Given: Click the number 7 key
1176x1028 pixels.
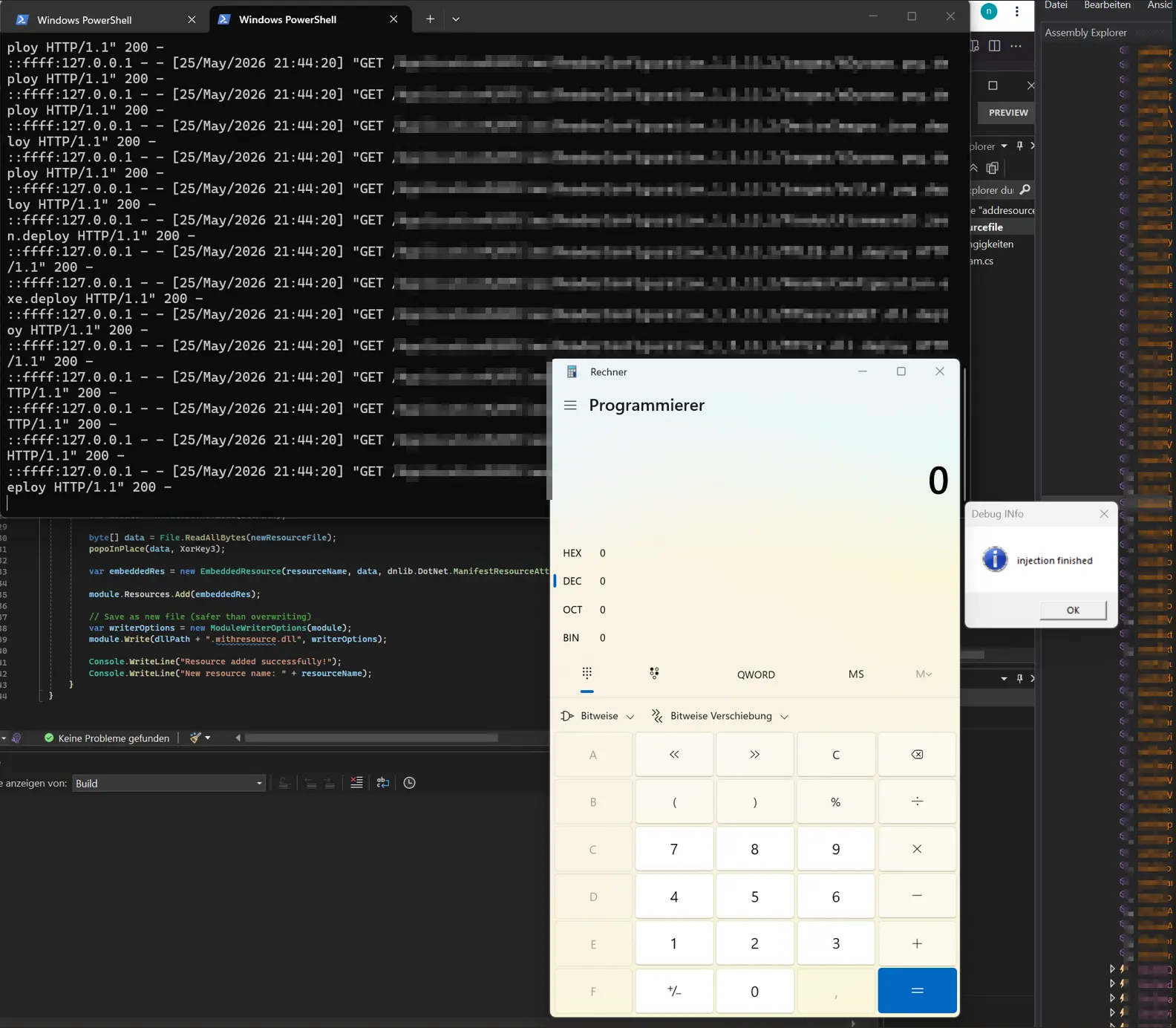Looking at the screenshot, I should (x=674, y=849).
